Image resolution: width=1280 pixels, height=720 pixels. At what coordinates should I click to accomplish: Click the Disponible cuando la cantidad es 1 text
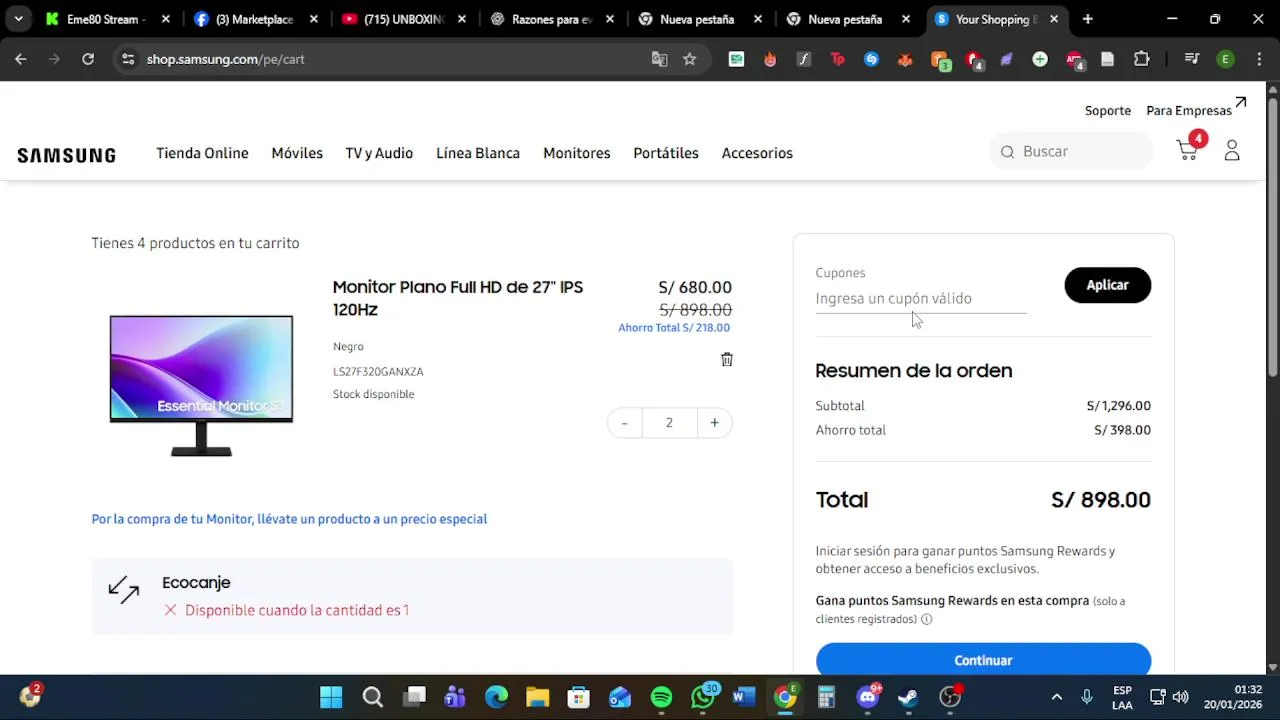[x=297, y=610]
